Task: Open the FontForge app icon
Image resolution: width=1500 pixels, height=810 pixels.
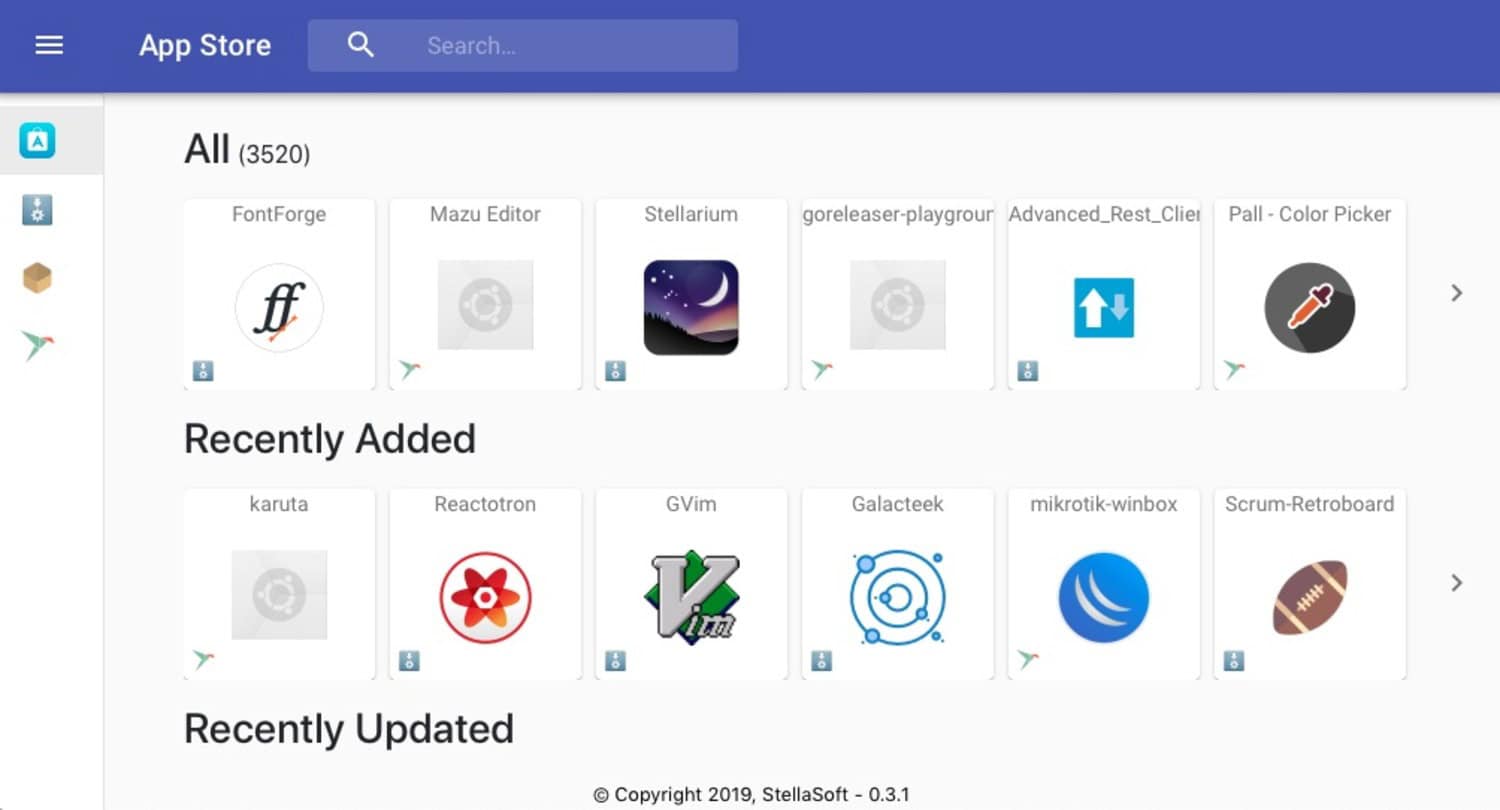Action: tap(279, 308)
